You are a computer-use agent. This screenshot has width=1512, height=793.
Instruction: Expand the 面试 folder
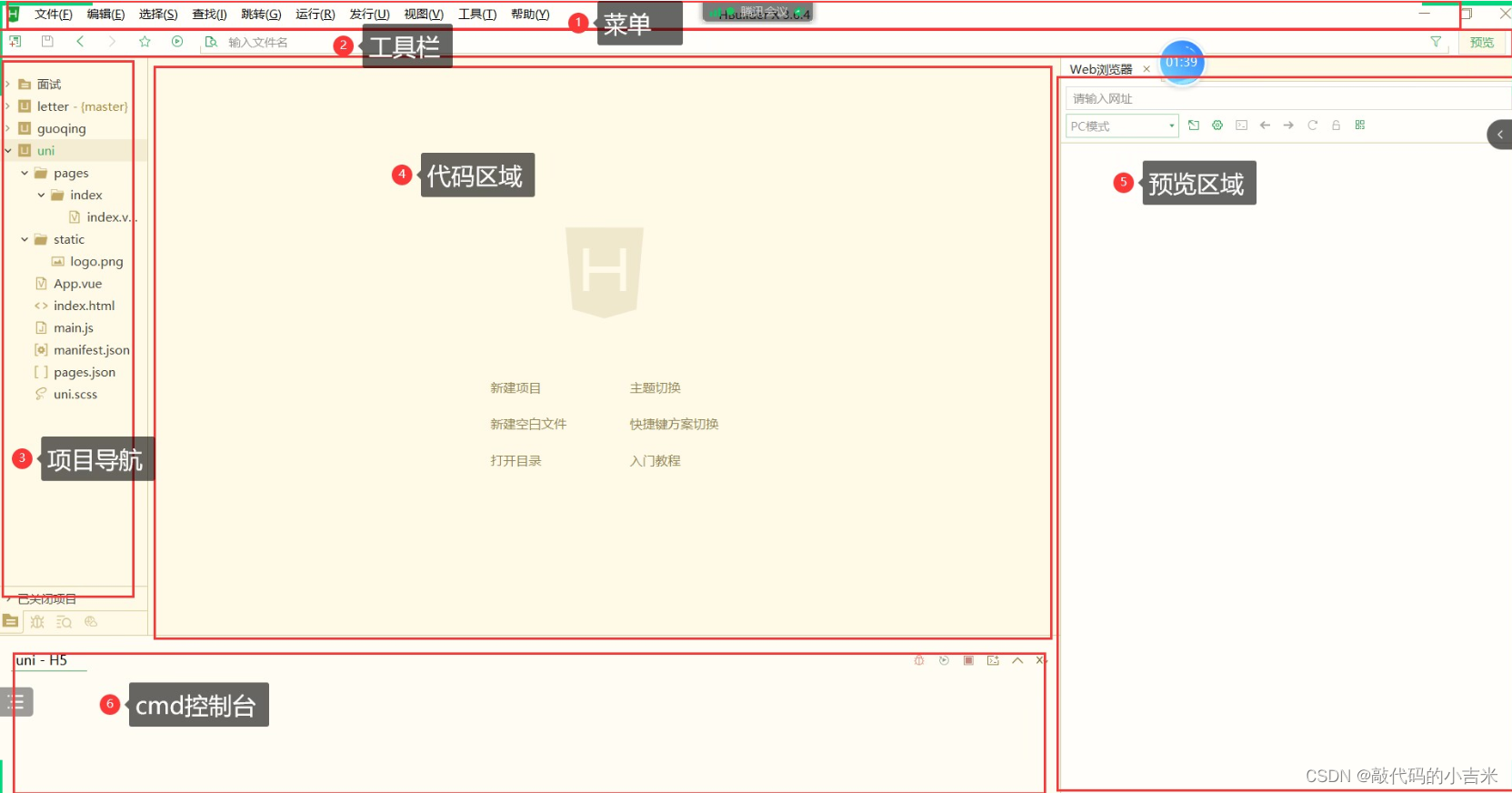[x=8, y=84]
